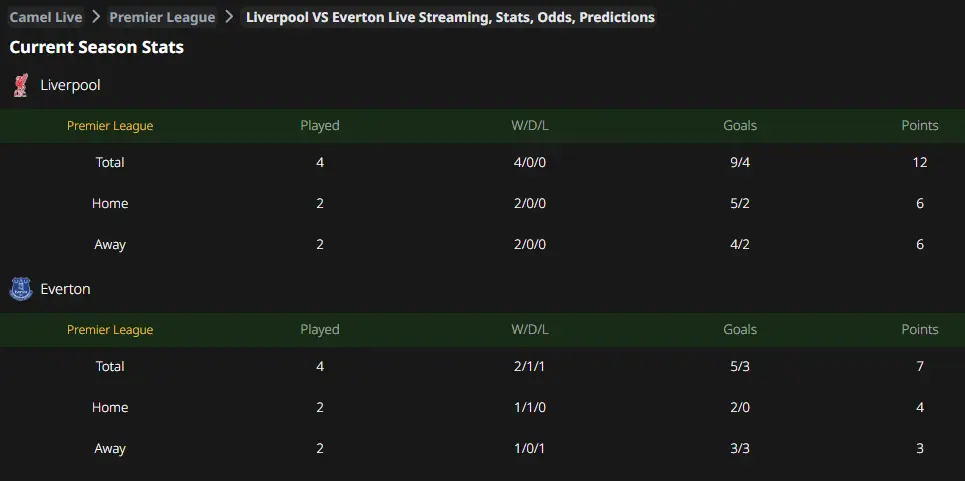
Task: Select Everton's Away row label
Action: (x=110, y=448)
